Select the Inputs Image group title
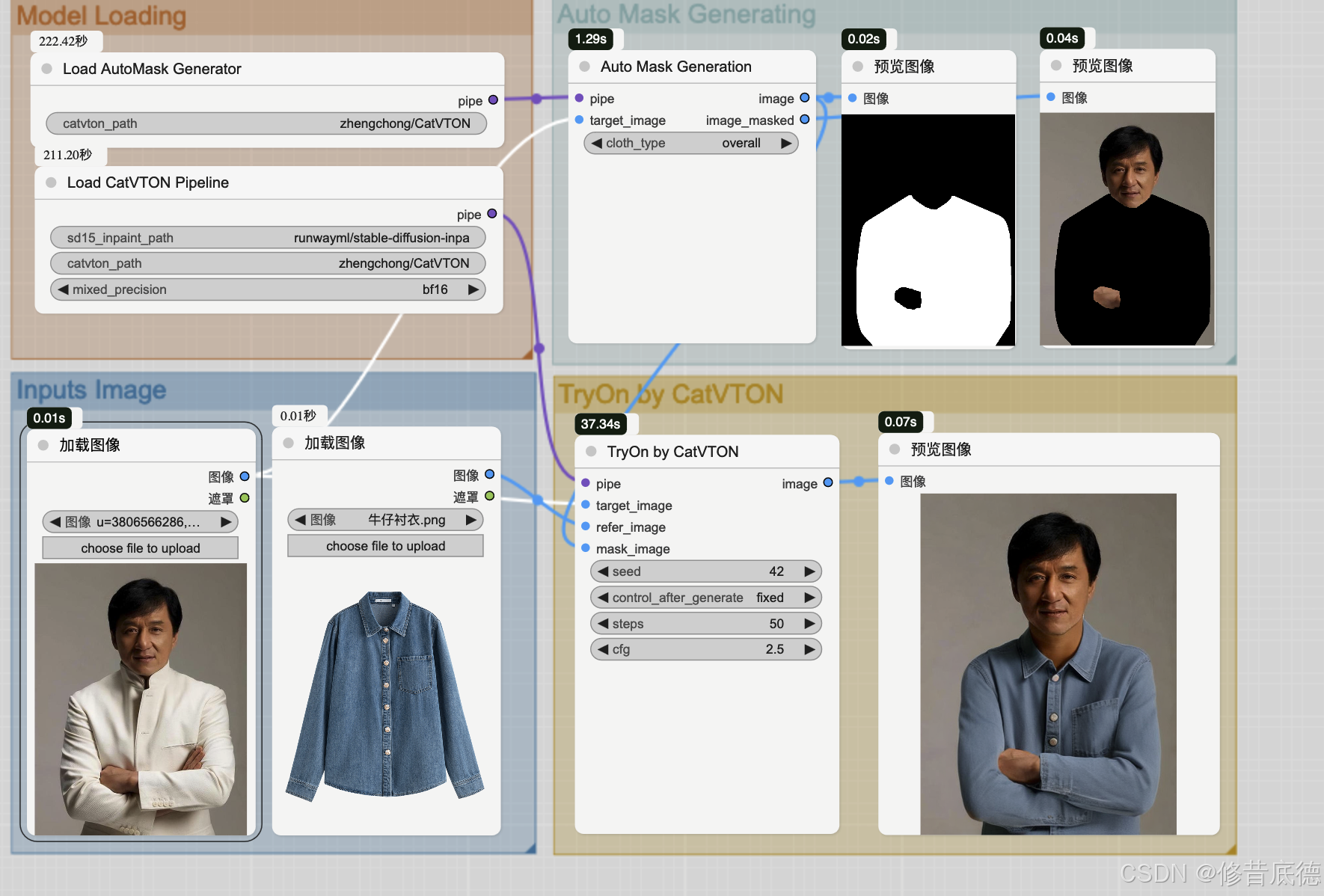Image resolution: width=1324 pixels, height=896 pixels. pos(92,390)
